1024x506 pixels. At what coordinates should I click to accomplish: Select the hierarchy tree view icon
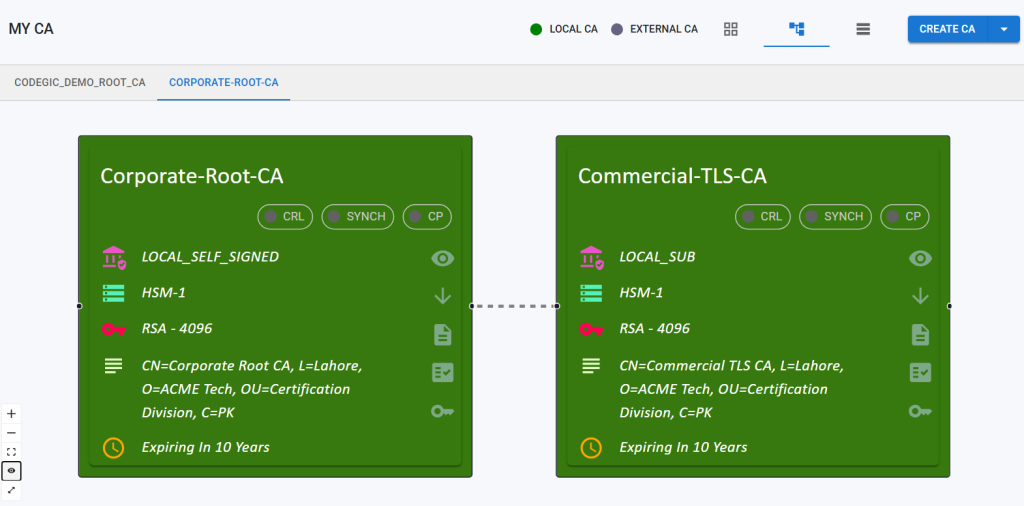click(797, 29)
